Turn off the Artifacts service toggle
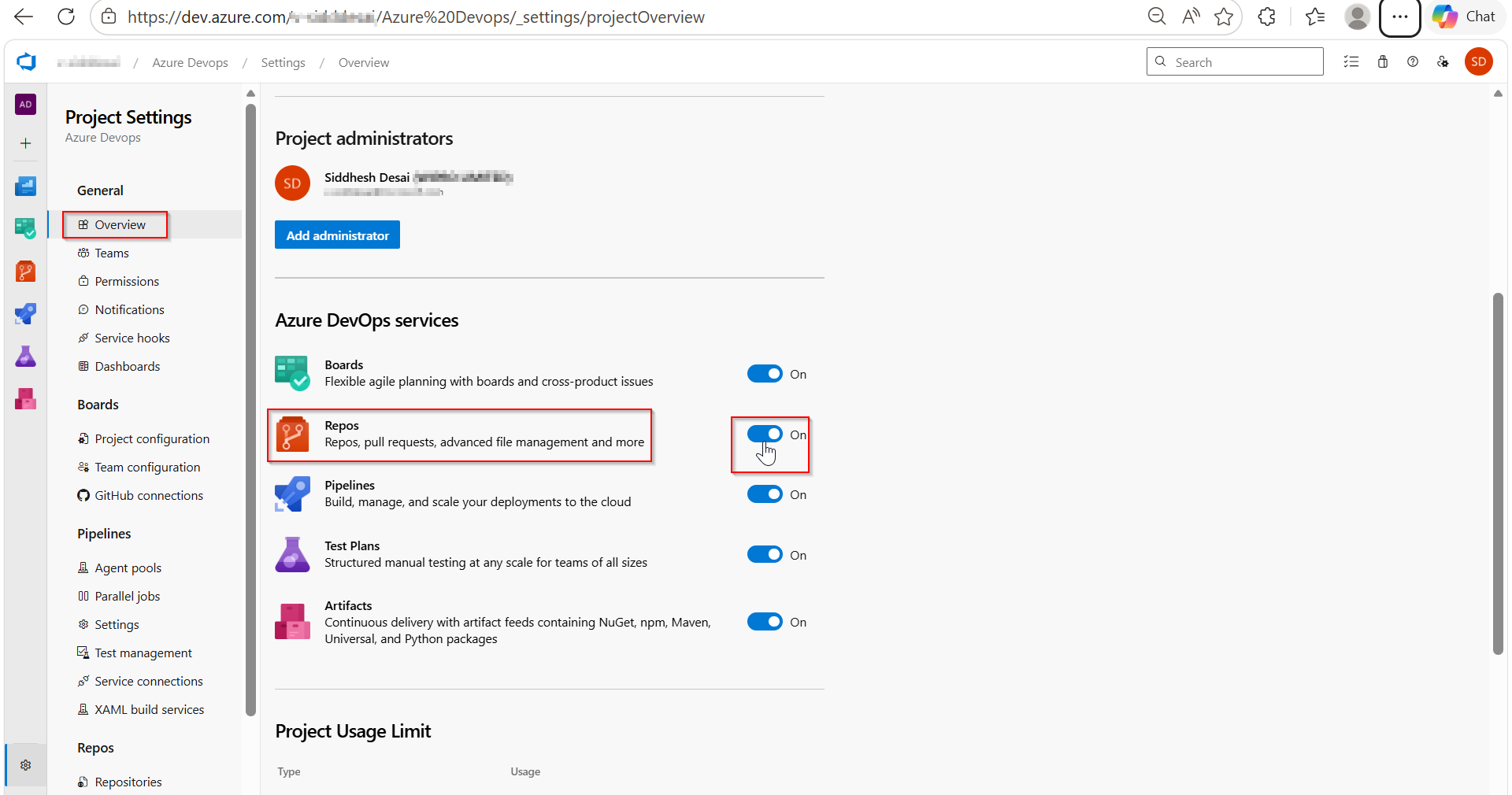Viewport: 1512px width, 795px height. [x=765, y=622]
